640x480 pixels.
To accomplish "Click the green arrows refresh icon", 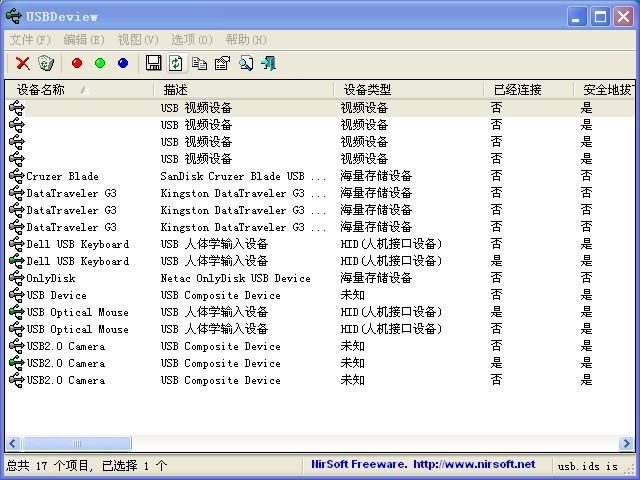I will coord(175,63).
